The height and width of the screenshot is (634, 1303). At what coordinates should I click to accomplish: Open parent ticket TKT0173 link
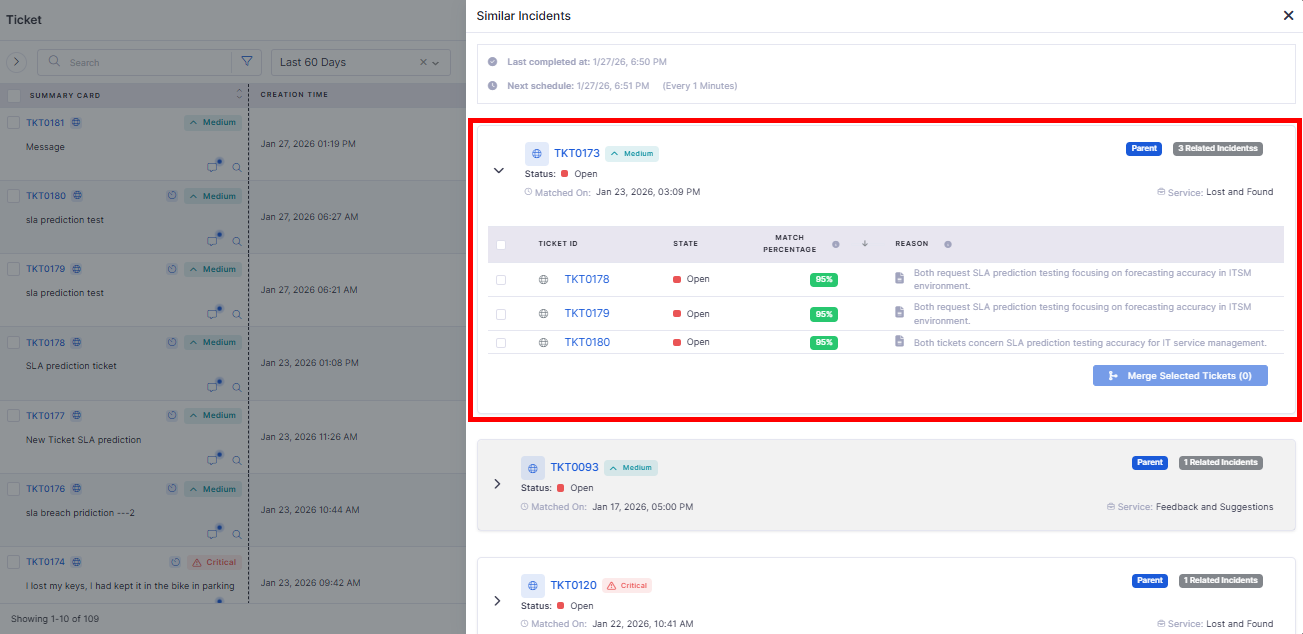click(x=577, y=154)
